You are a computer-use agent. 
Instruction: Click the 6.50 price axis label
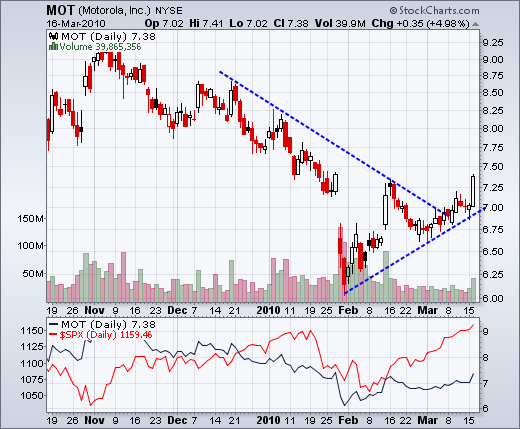pyautogui.click(x=493, y=251)
